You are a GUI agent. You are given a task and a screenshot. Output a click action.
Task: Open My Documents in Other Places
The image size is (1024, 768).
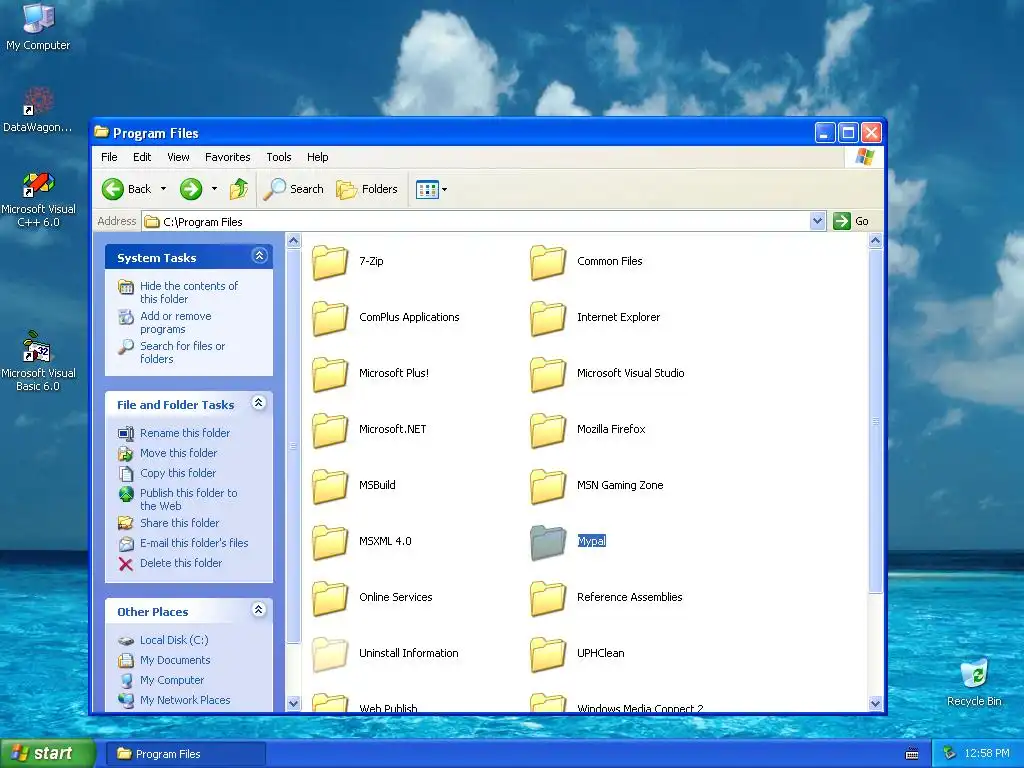point(175,661)
